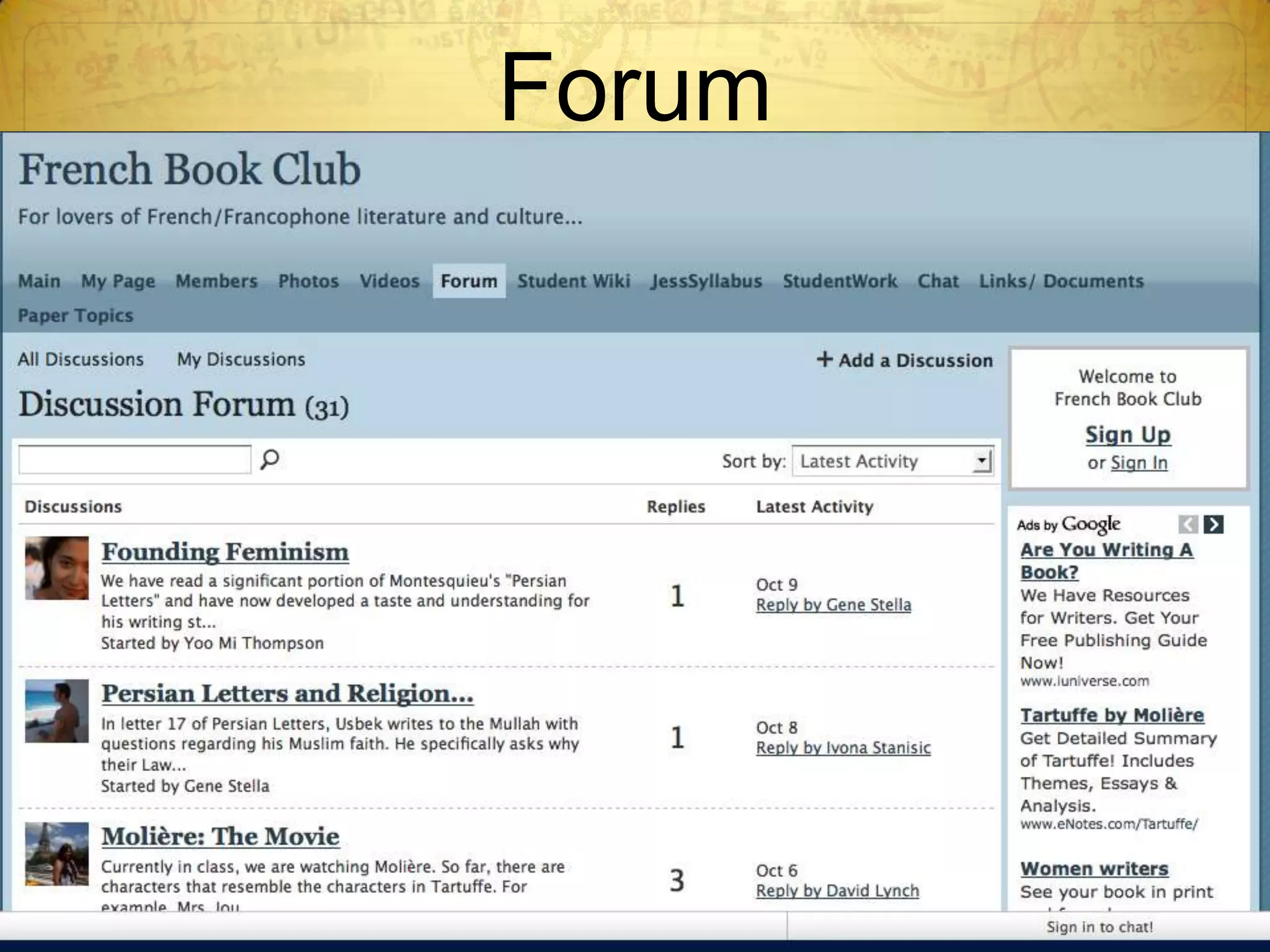Open the Founding Feminism discussion
The width and height of the screenshot is (1270, 952).
click(225, 552)
